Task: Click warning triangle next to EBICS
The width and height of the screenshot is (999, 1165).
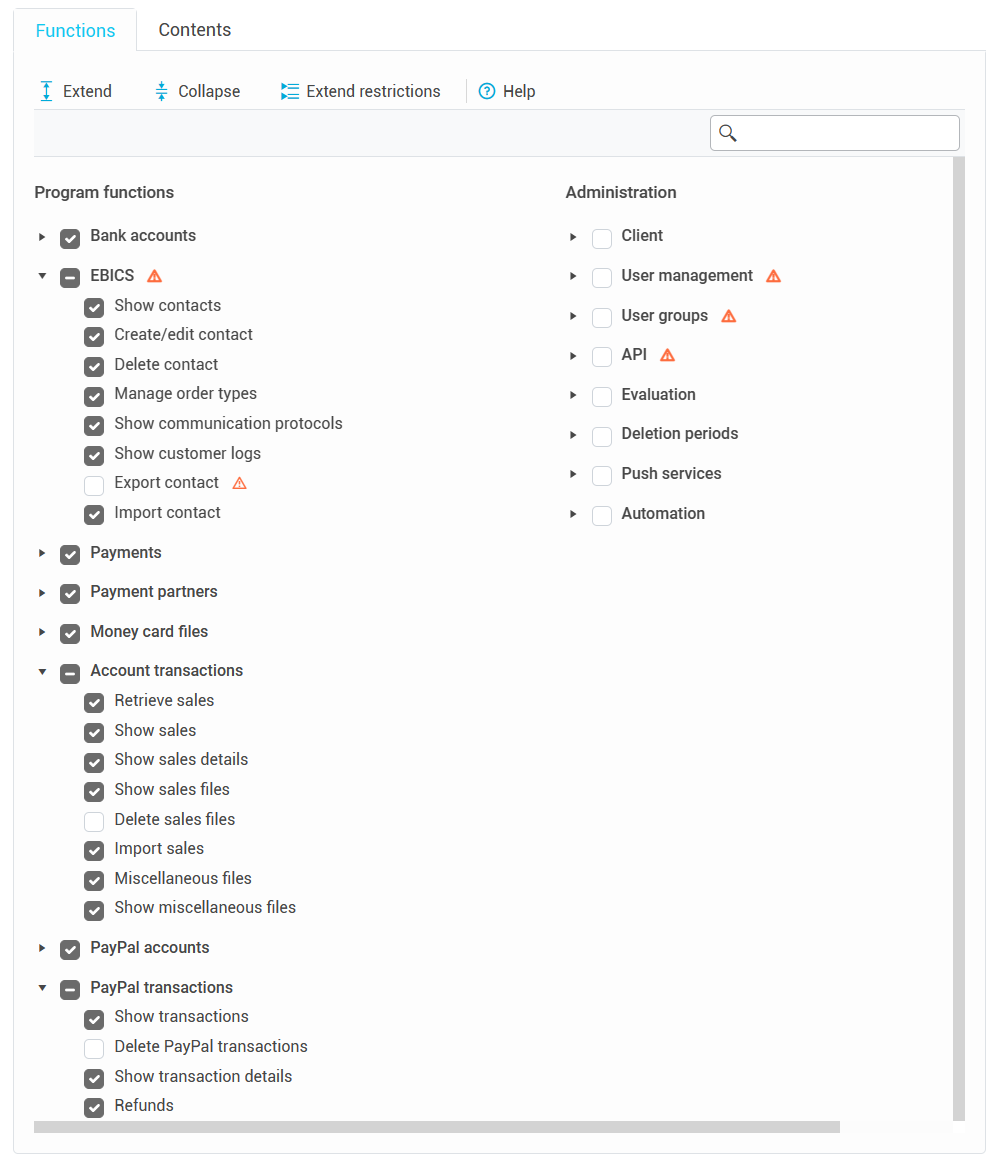Action: (x=154, y=276)
